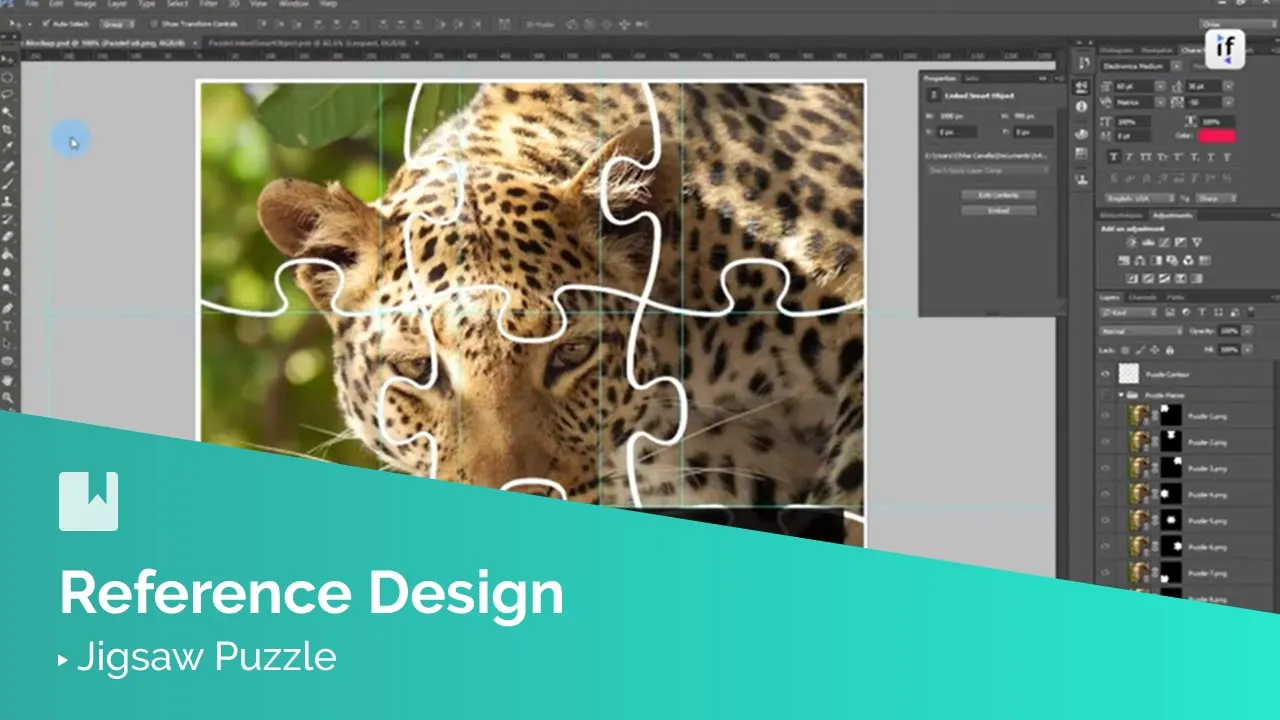Toggle Show Transform Controls checkbox
The width and height of the screenshot is (1280, 720).
(153, 23)
